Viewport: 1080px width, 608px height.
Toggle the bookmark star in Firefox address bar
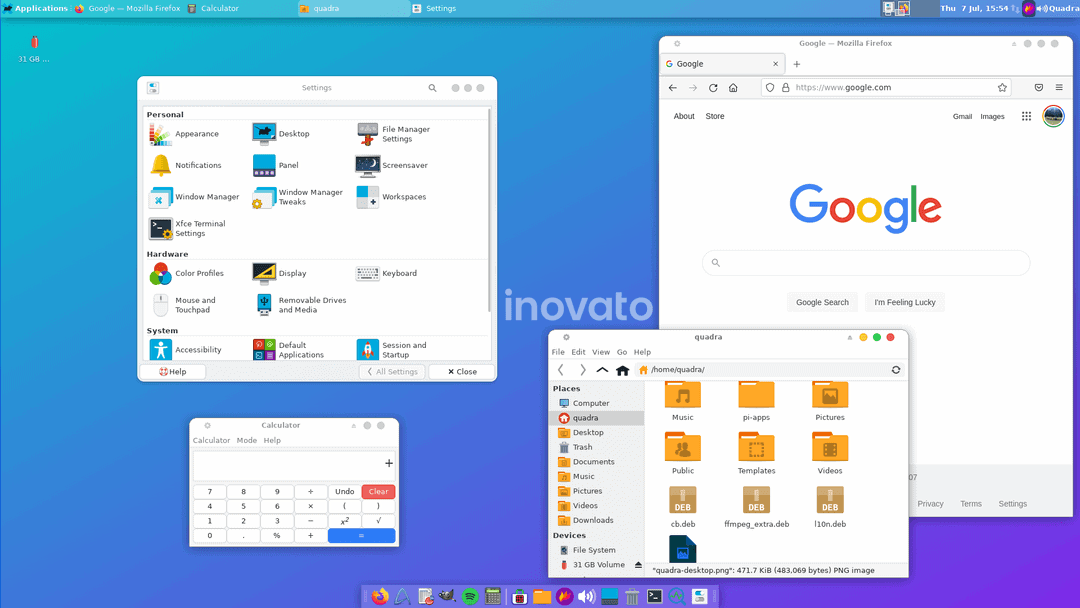1000,87
